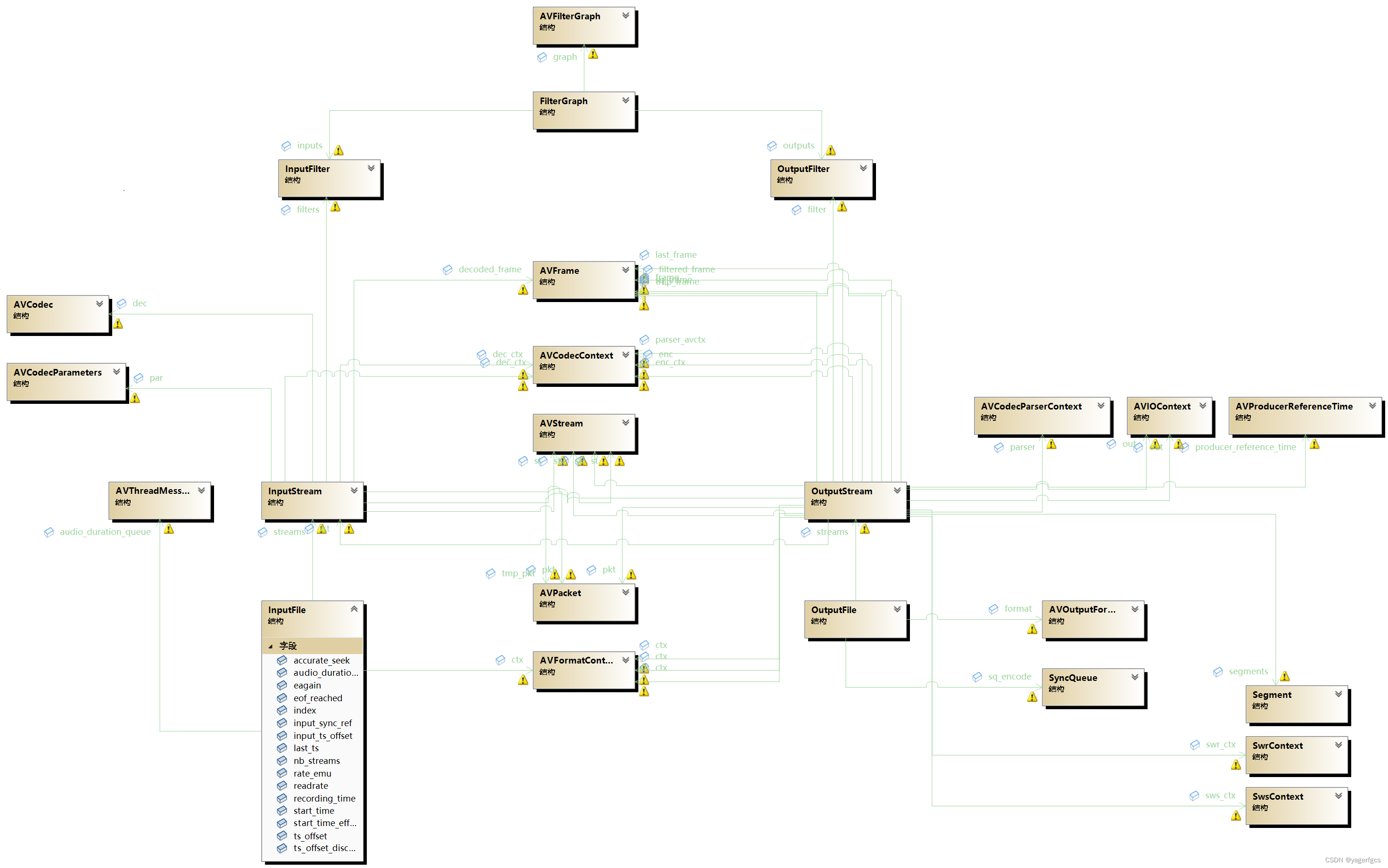Click the graph association field icon
Viewport: 1388px width, 868px height.
click(542, 57)
